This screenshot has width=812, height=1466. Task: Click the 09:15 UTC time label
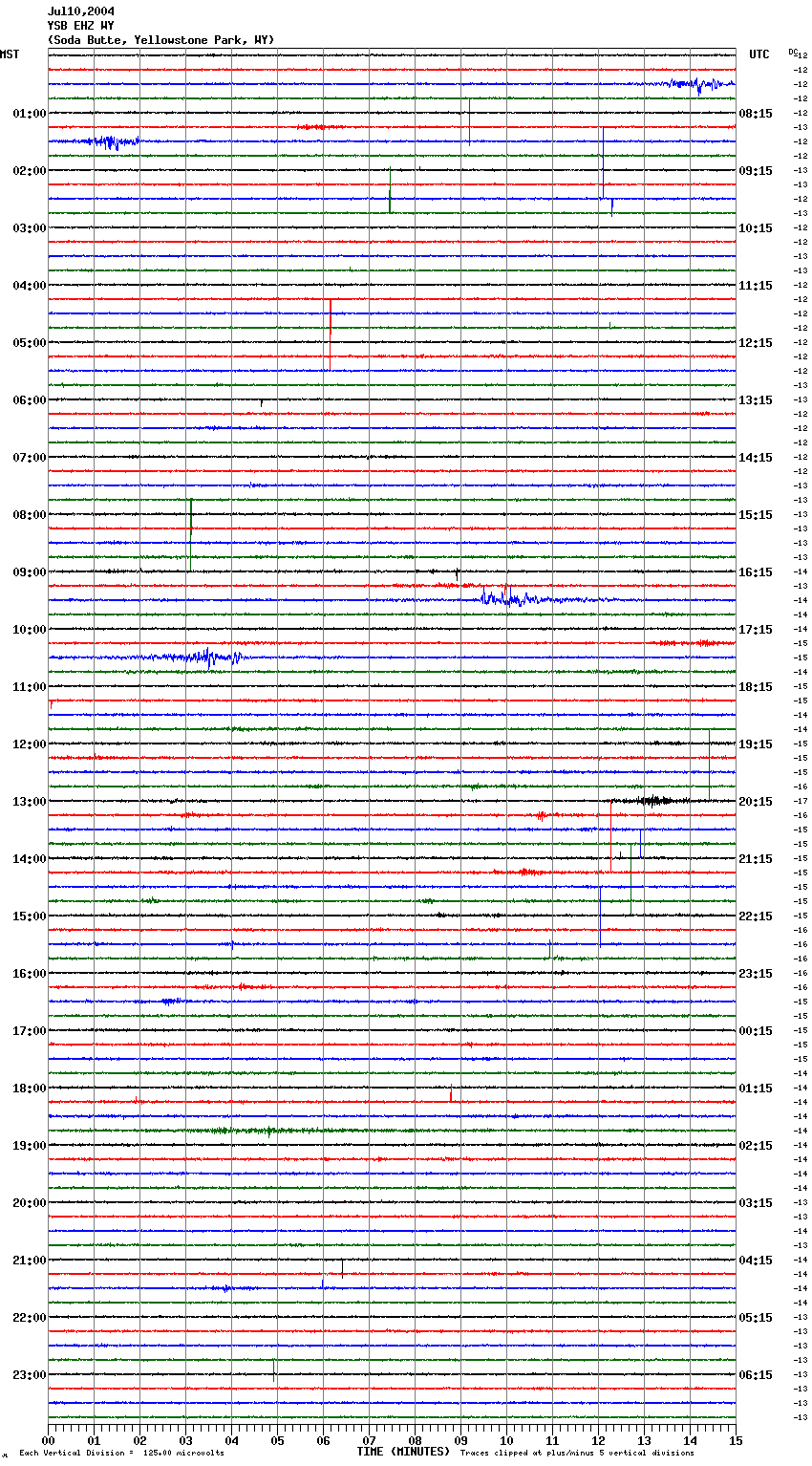point(756,171)
